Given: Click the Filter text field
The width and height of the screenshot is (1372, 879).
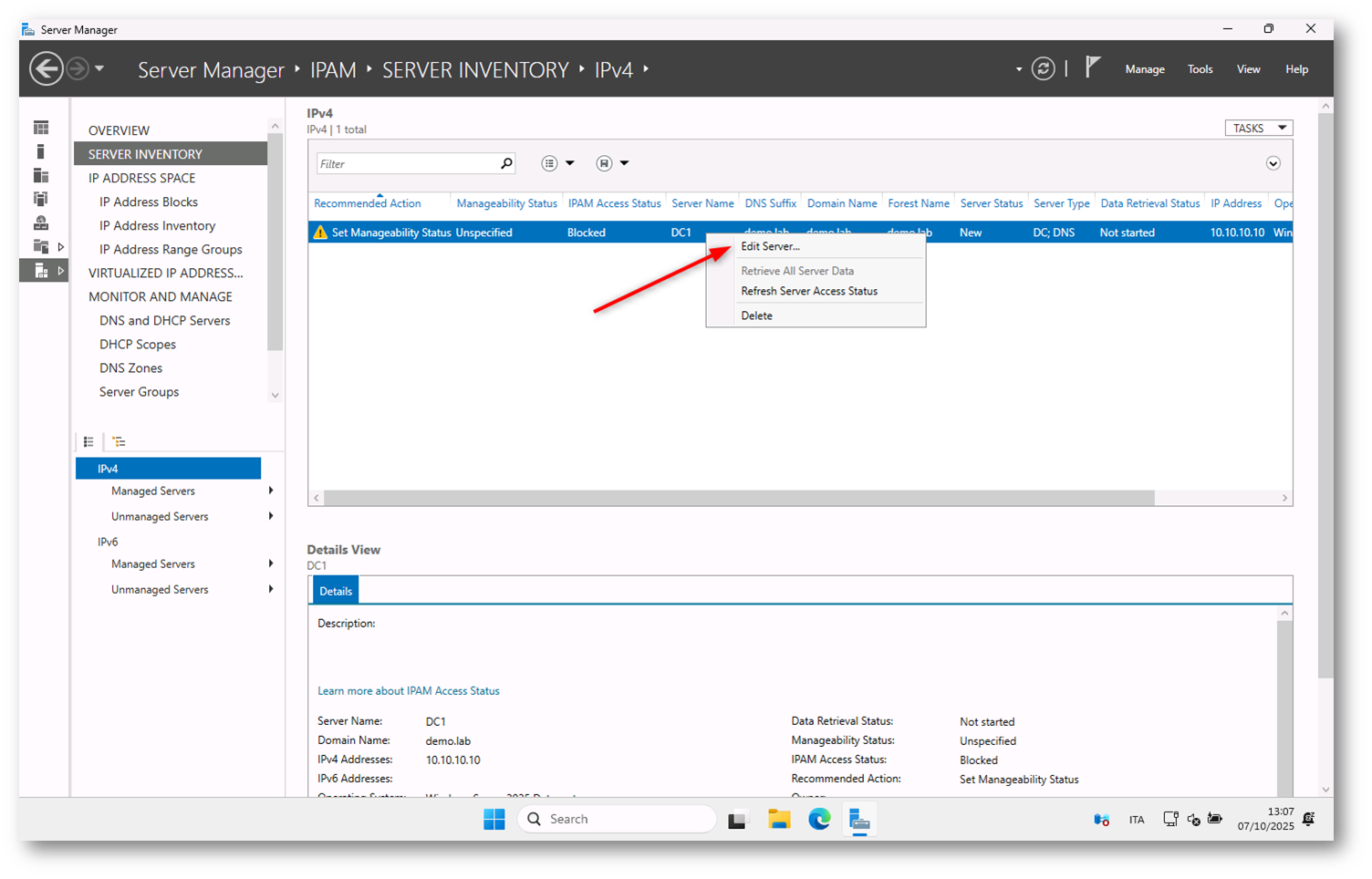Looking at the screenshot, I should (406, 164).
